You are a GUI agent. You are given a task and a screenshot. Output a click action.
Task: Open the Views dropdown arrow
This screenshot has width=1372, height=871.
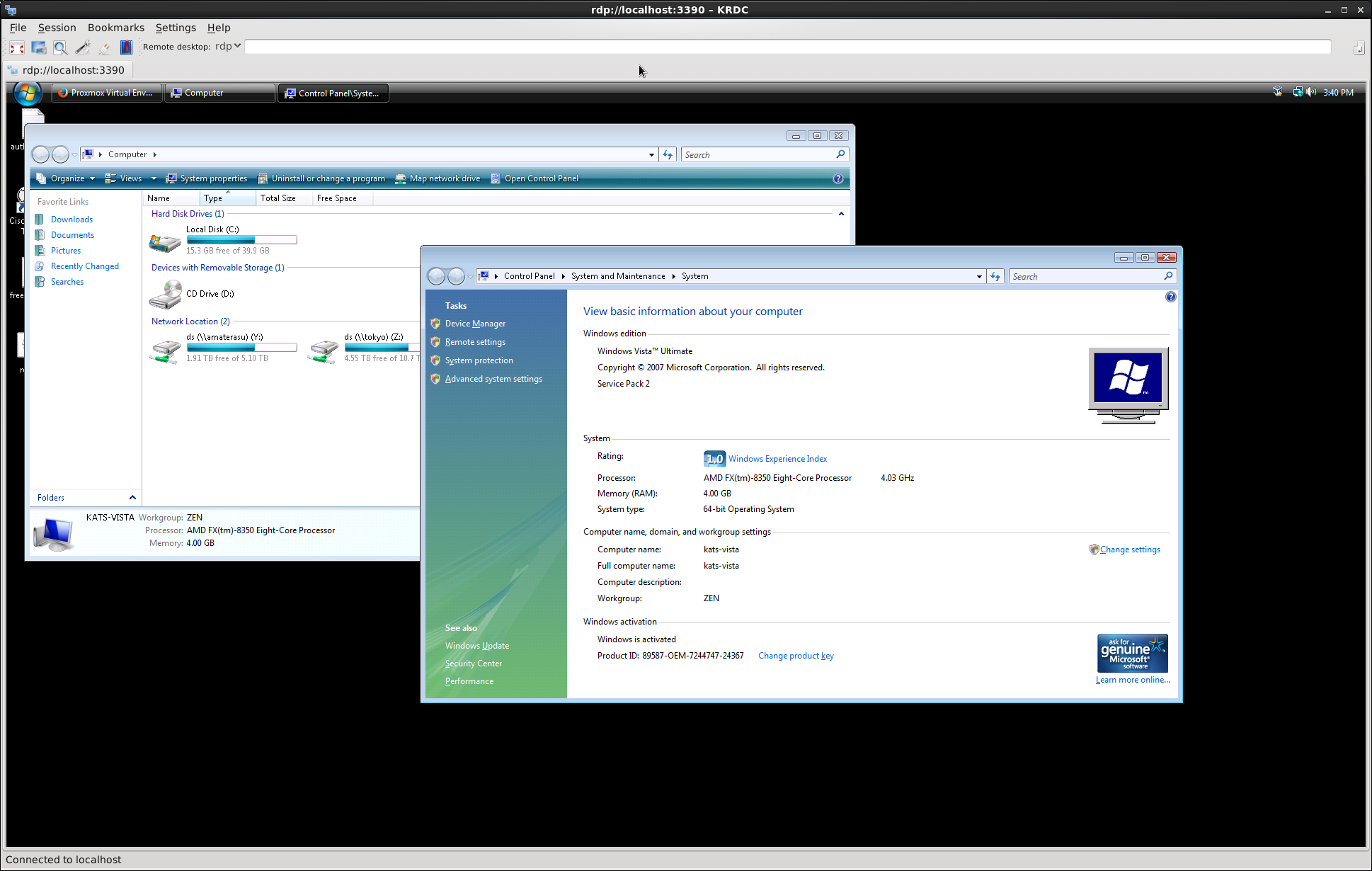pos(154,178)
